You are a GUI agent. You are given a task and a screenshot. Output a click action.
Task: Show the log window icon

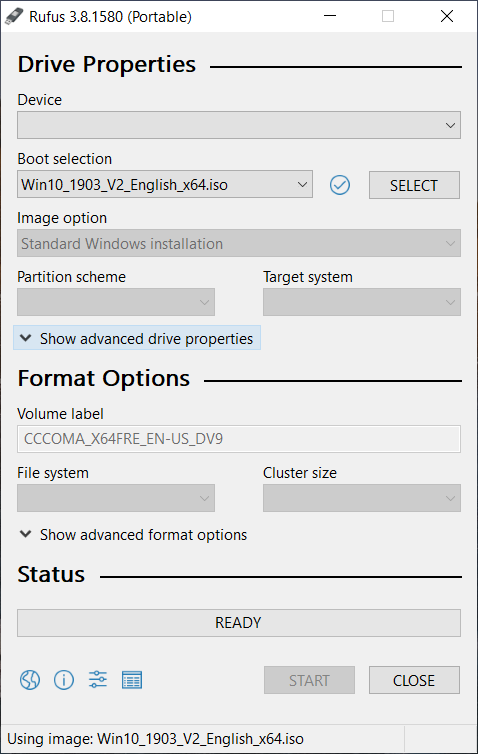click(132, 680)
